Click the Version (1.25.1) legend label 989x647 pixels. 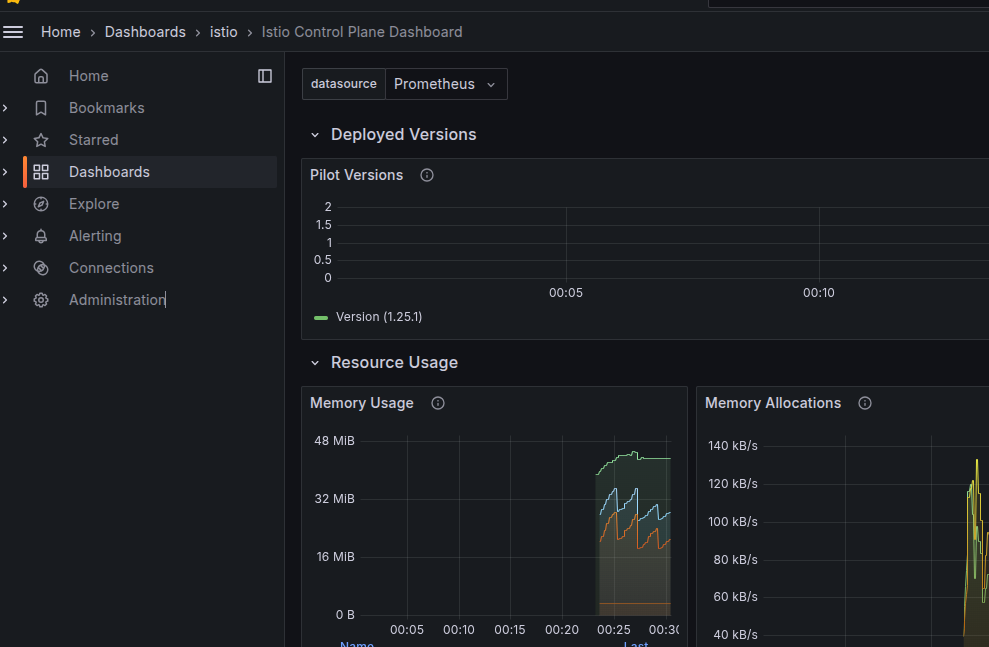click(379, 317)
